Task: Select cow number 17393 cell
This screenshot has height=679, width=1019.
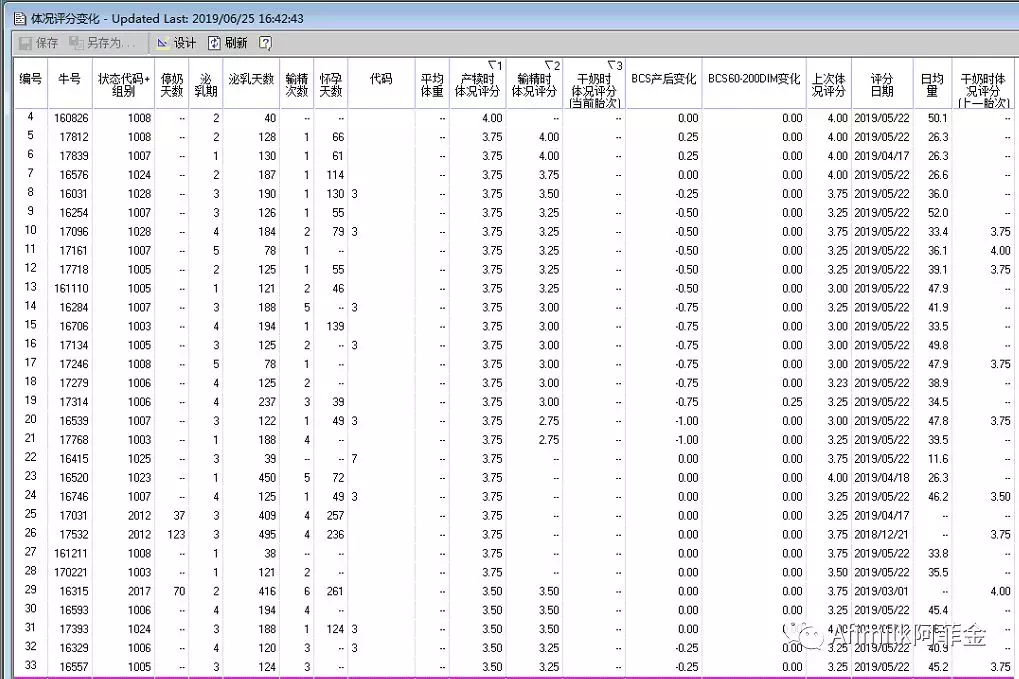Action: click(x=74, y=629)
